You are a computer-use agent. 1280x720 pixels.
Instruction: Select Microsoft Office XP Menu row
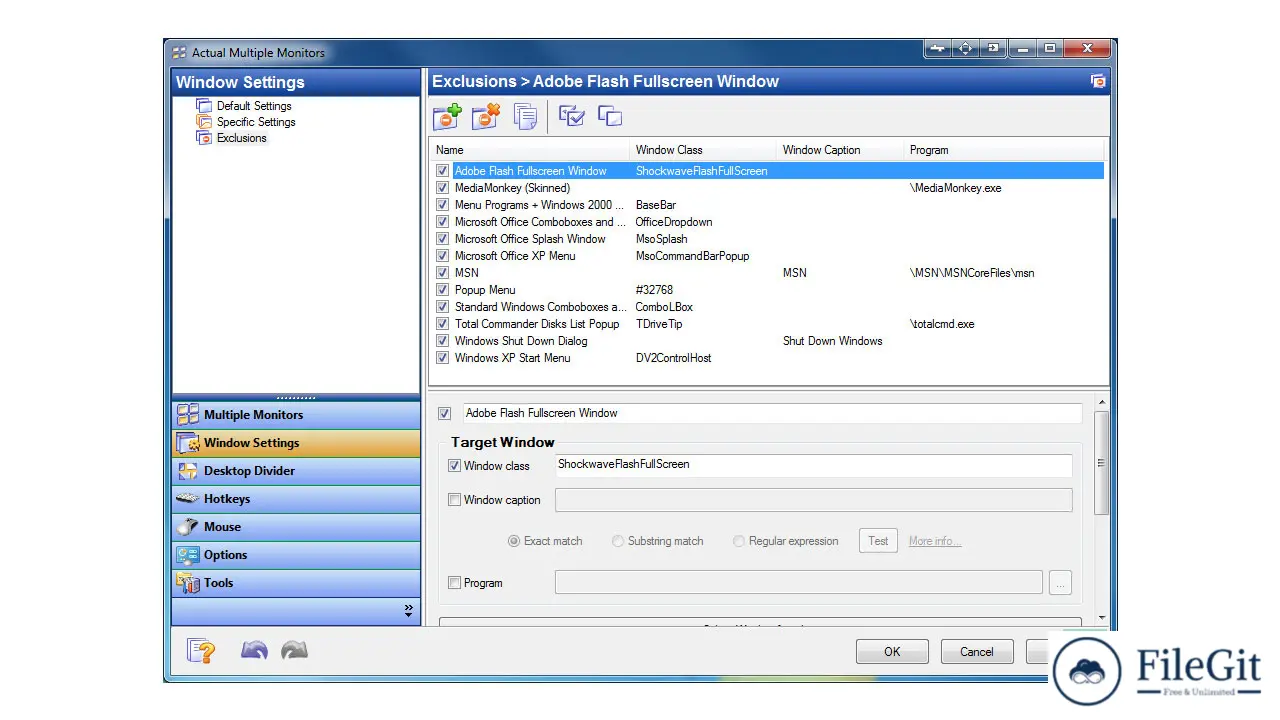(x=769, y=256)
